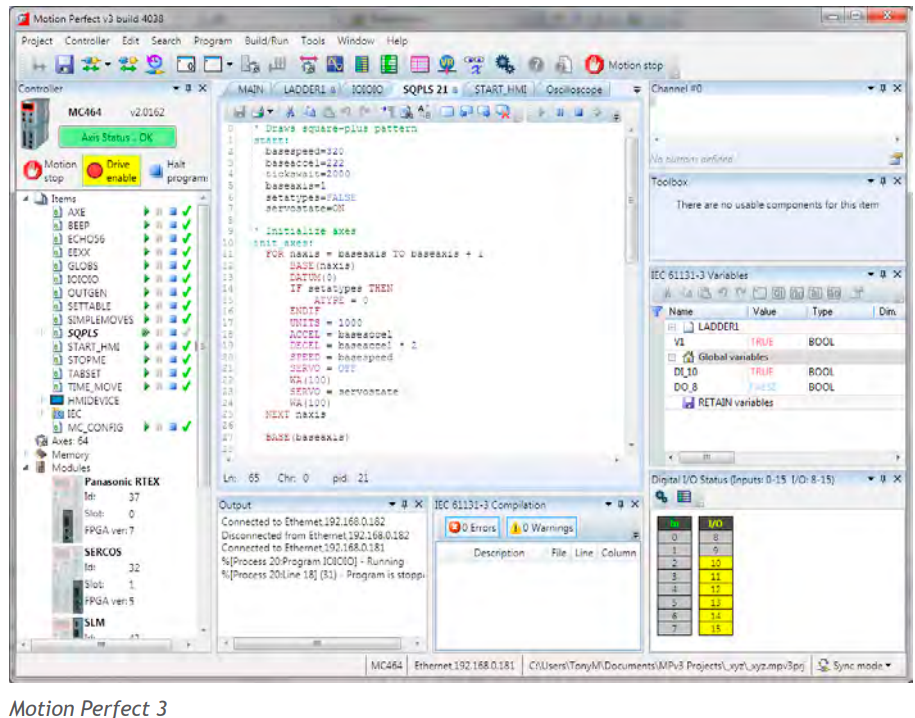915x718 pixels.
Task: Click the Halt programs button
Action: [x=179, y=171]
